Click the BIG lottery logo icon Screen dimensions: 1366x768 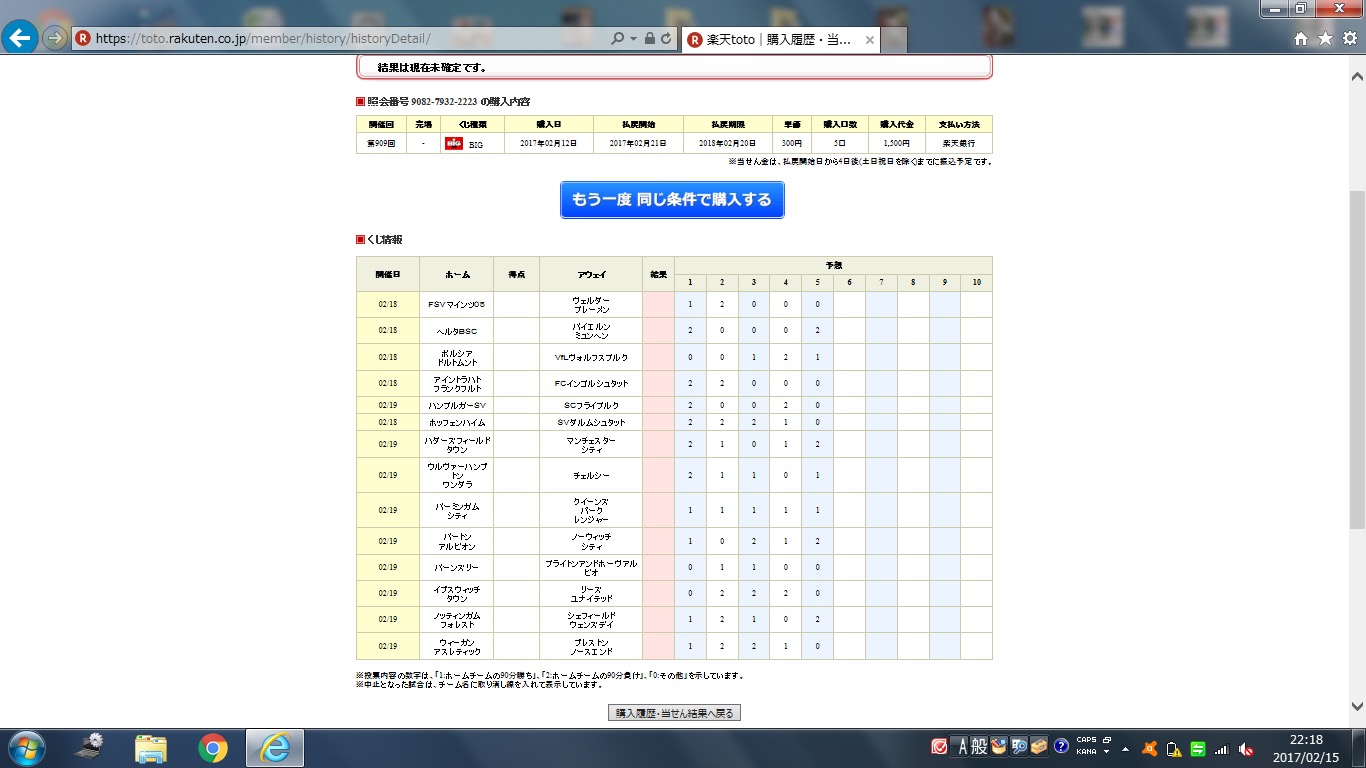point(454,143)
